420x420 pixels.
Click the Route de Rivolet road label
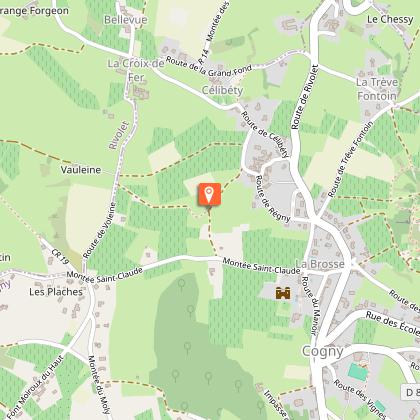(305, 97)
